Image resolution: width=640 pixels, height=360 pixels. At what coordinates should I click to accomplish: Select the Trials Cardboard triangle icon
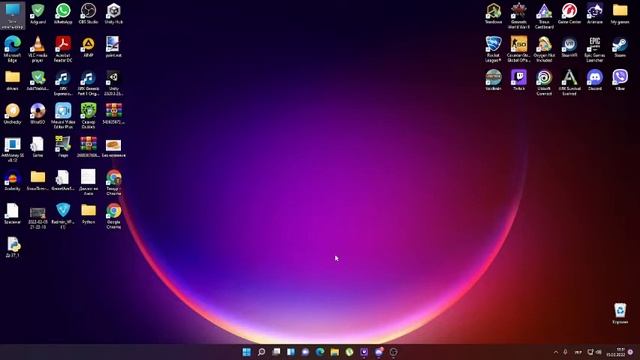tap(544, 16)
